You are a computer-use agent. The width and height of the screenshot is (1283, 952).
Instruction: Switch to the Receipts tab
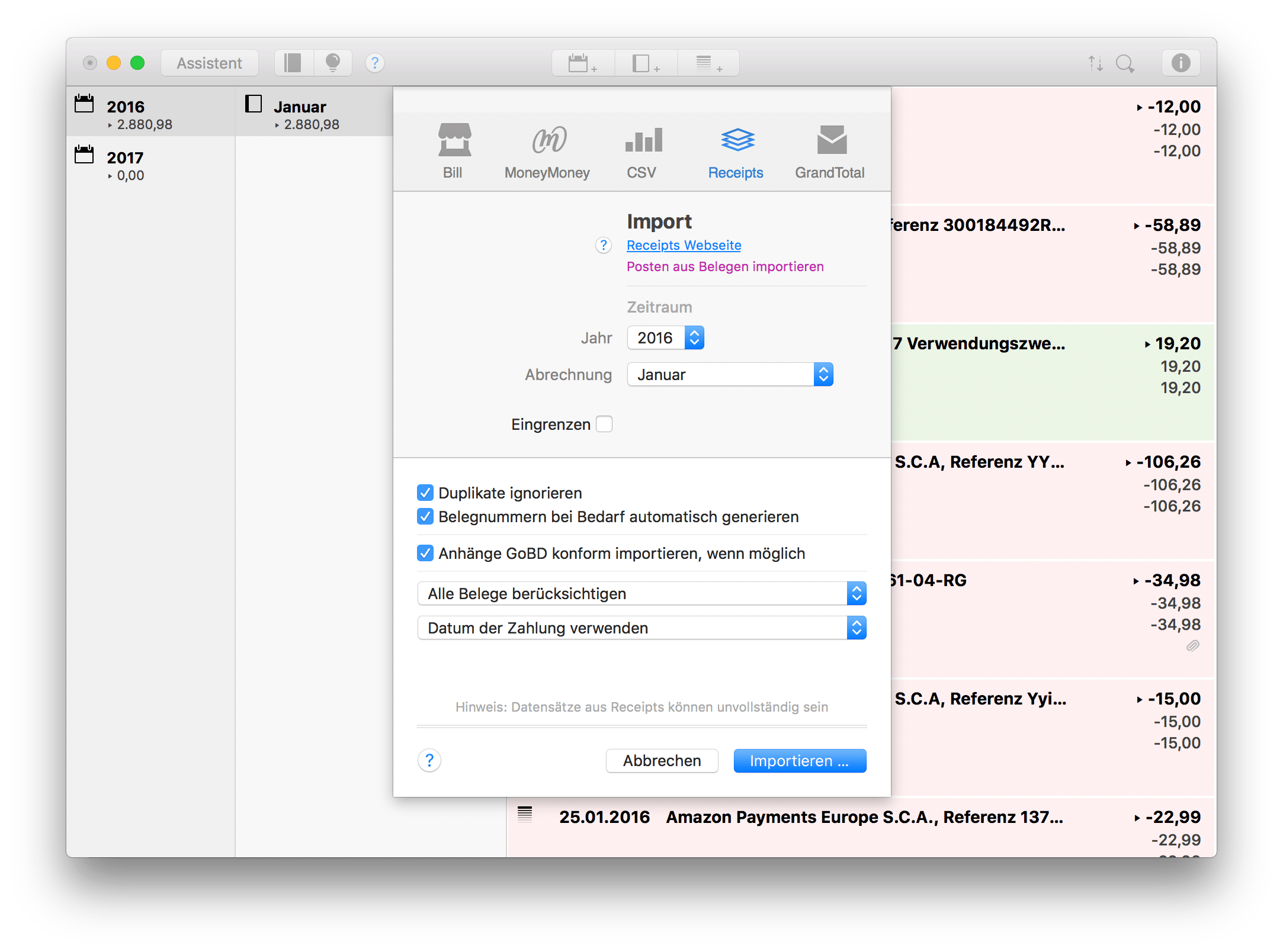tap(735, 151)
